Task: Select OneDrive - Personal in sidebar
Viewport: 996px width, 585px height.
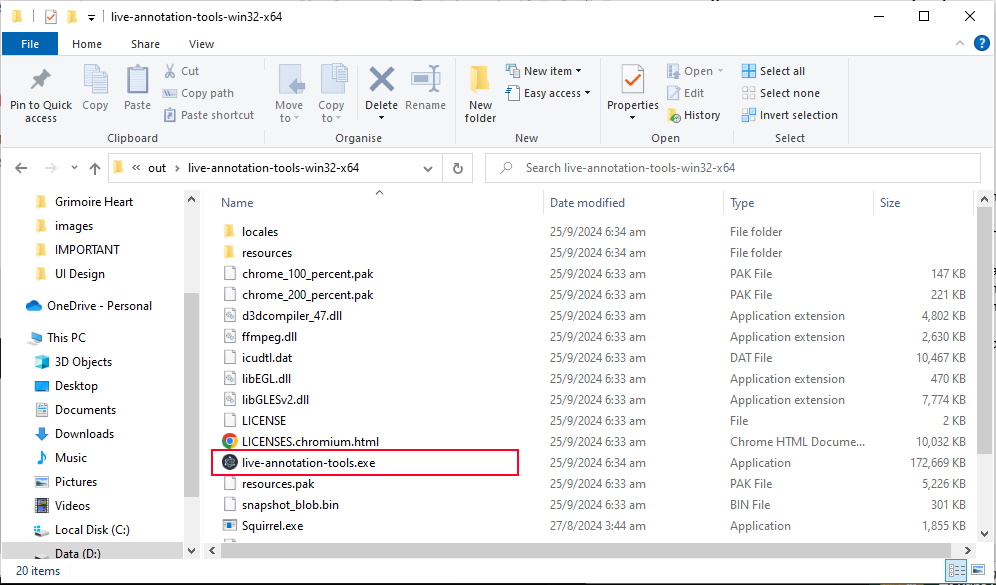Action: (x=99, y=306)
